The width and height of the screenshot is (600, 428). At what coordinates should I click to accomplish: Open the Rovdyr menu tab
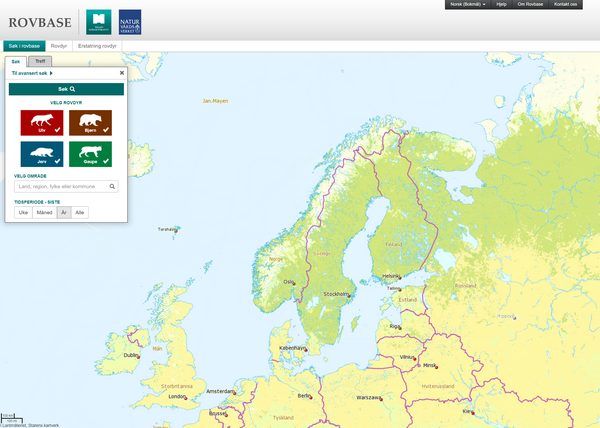(59, 46)
